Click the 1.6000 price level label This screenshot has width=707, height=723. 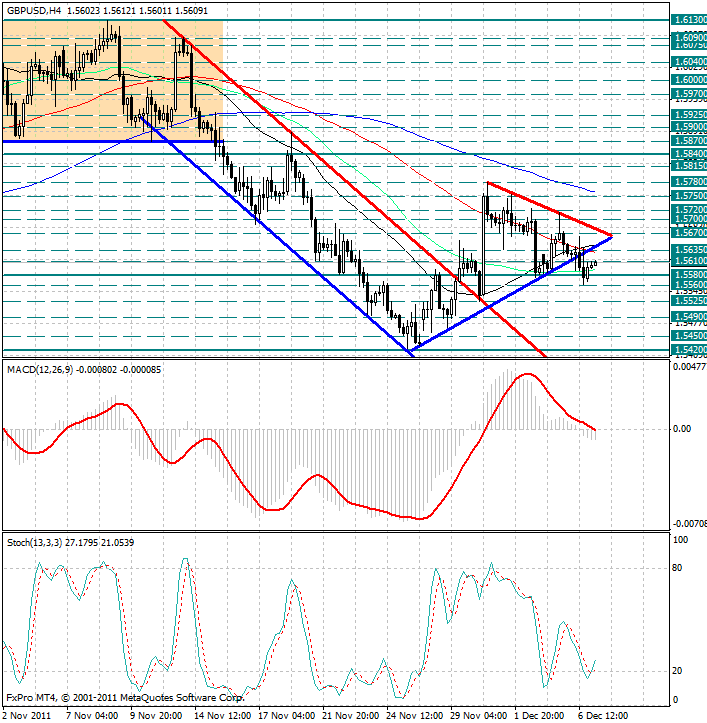pyautogui.click(x=689, y=79)
